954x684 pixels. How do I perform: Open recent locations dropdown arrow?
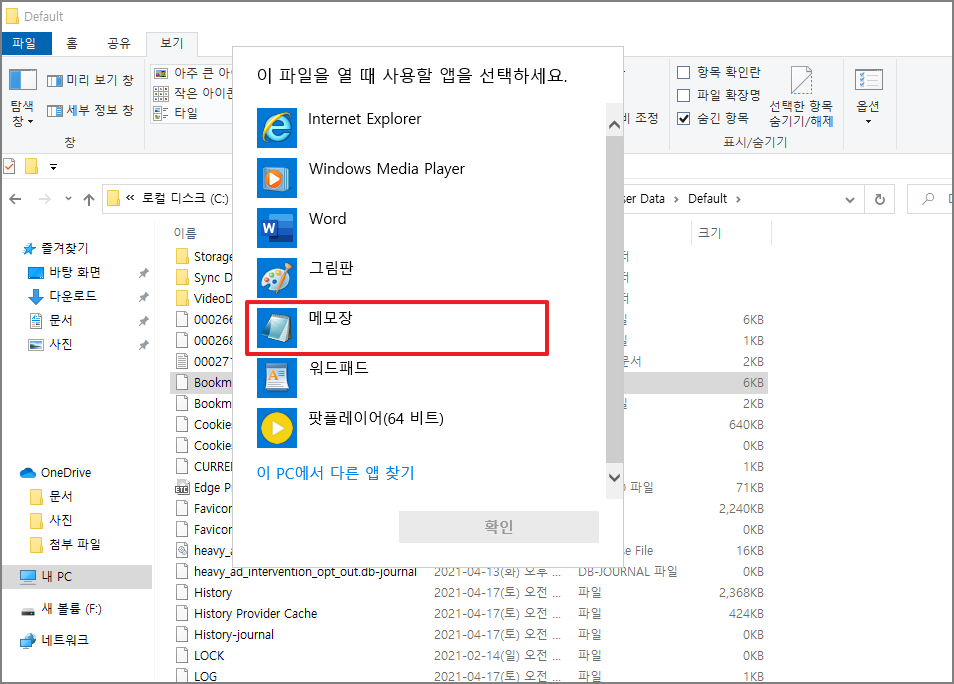click(x=68, y=198)
